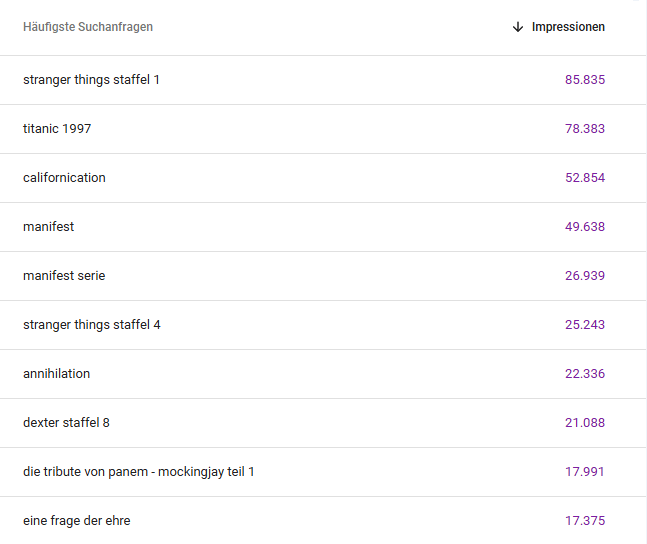The height and width of the screenshot is (544, 647).
Task: Click the impressions value 78.383
Action: (x=585, y=129)
